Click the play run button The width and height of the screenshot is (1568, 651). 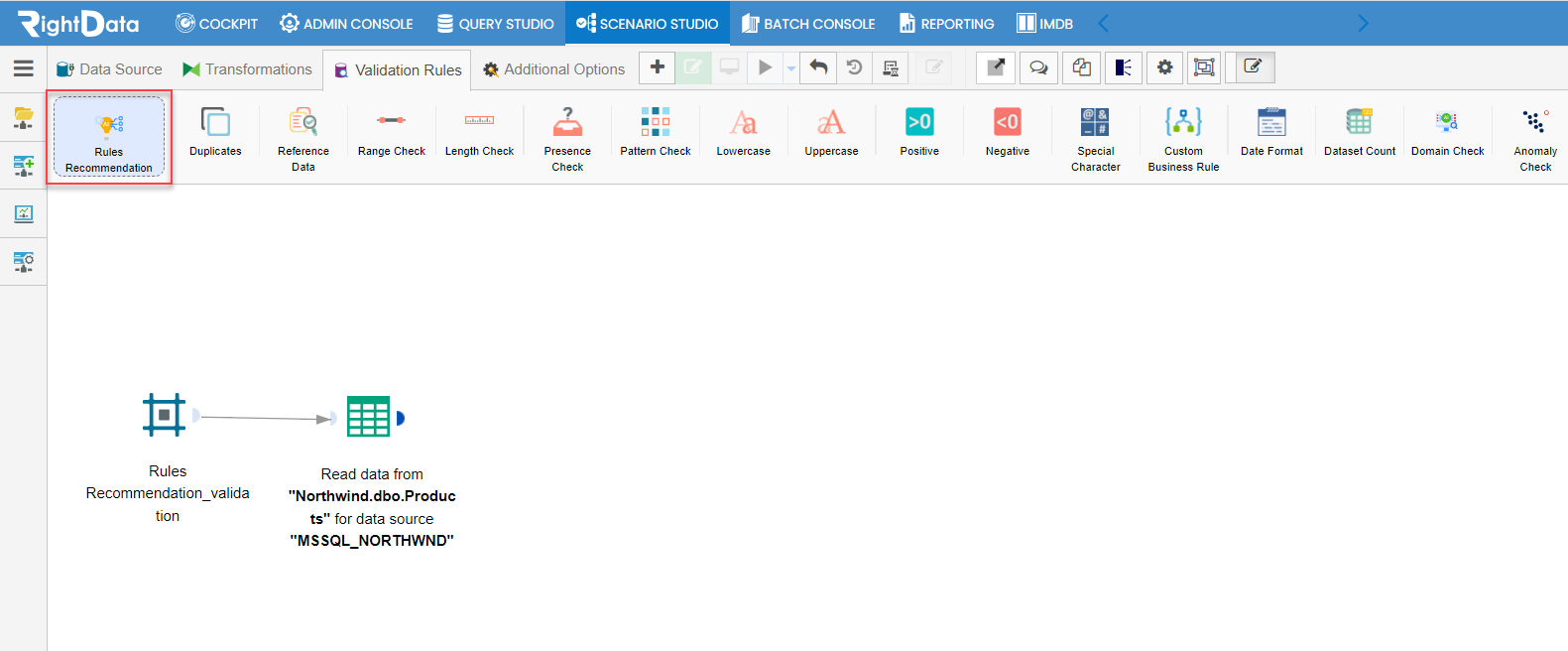[765, 67]
